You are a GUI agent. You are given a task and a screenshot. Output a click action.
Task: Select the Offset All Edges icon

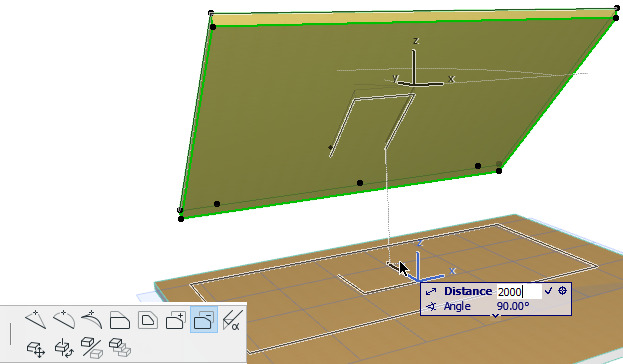(x=148, y=320)
